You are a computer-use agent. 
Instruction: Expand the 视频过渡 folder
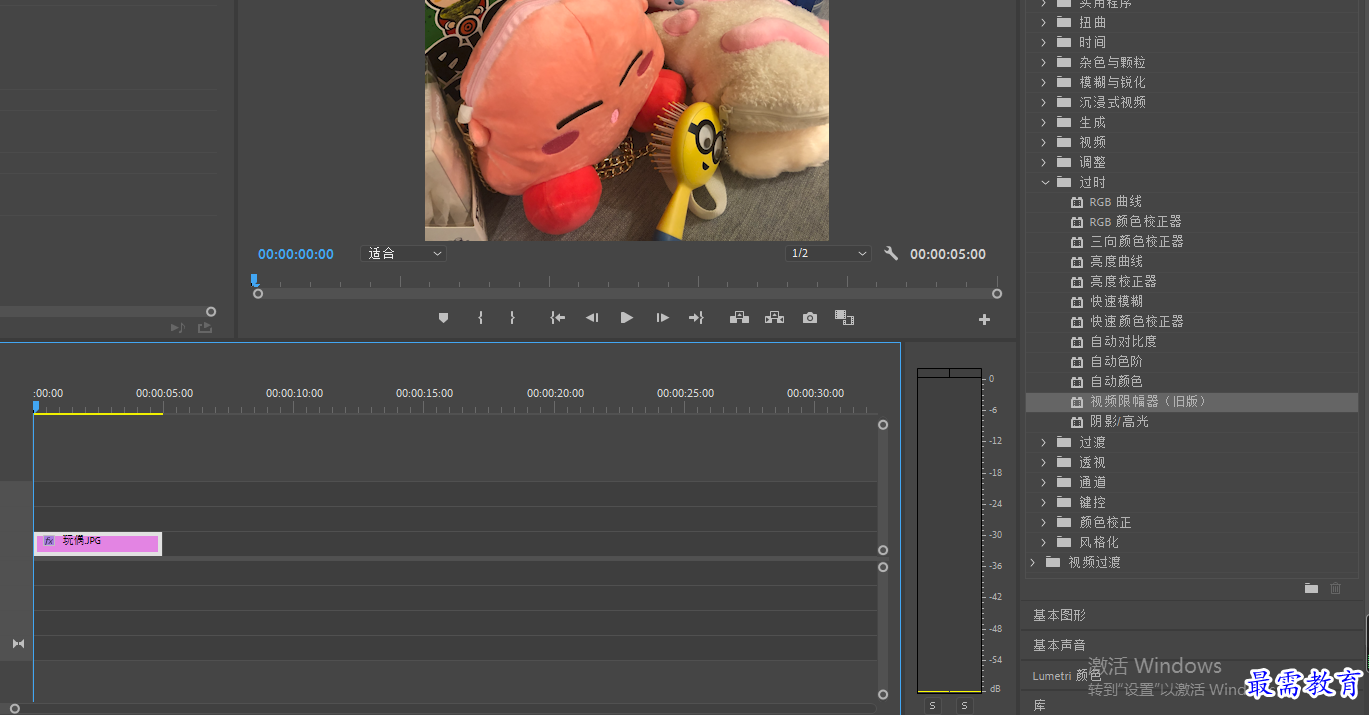click(1033, 562)
